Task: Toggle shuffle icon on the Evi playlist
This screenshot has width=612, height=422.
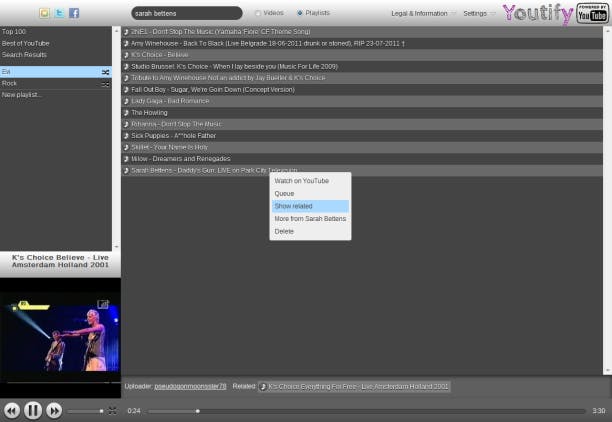Action: (105, 72)
